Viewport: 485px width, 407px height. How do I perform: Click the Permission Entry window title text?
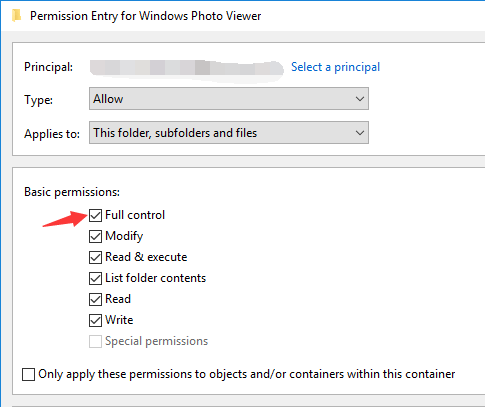(145, 16)
